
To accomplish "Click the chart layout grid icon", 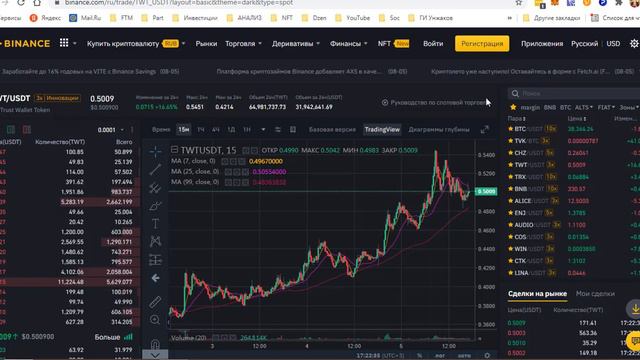I will tap(293, 130).
